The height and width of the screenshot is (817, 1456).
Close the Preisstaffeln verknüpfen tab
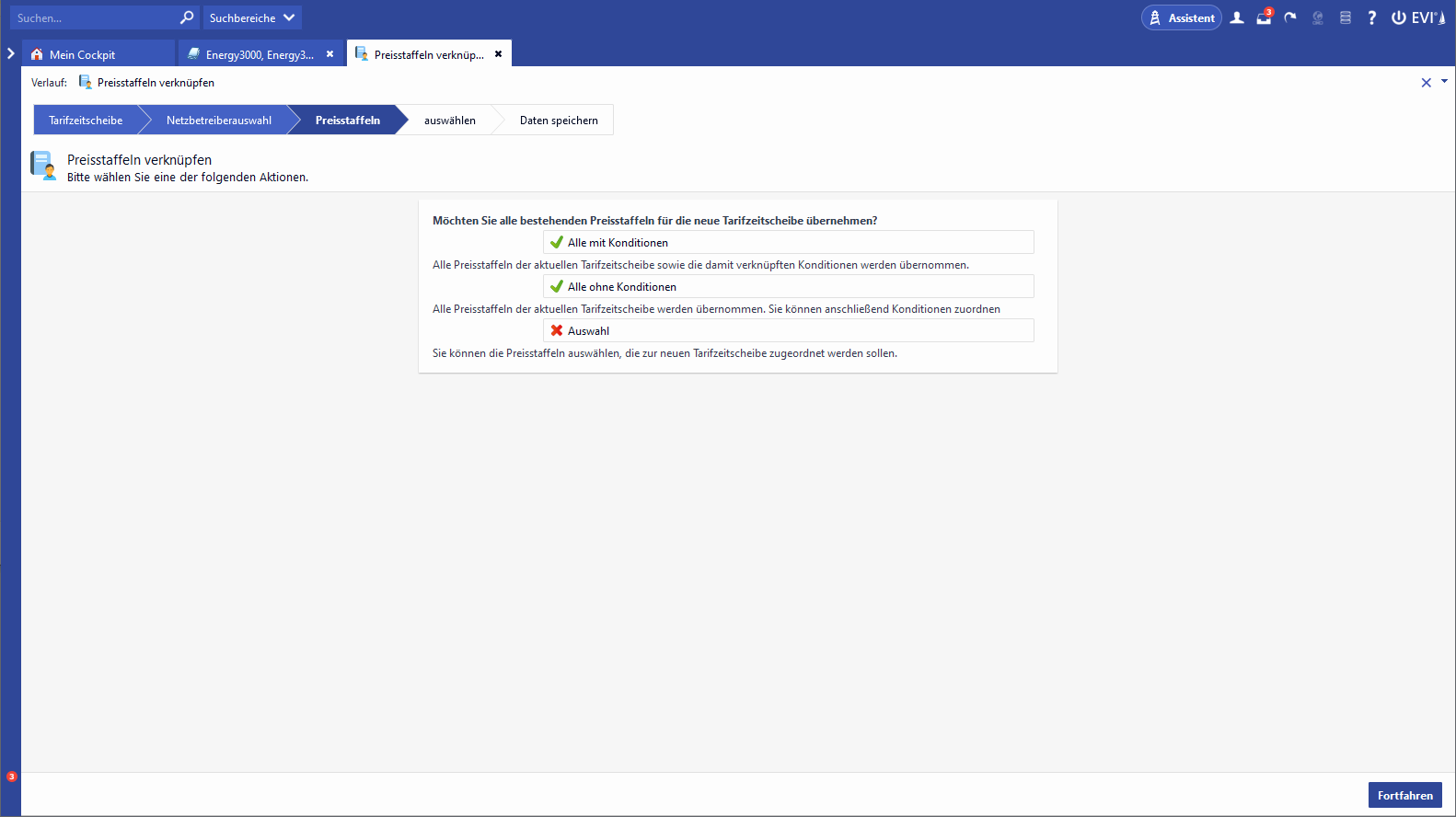click(498, 54)
